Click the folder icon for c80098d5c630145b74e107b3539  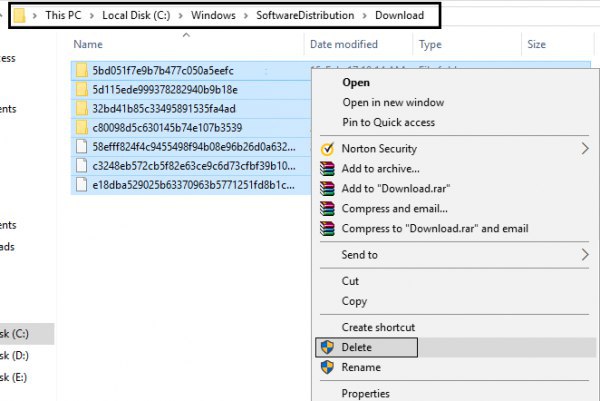(x=82, y=127)
